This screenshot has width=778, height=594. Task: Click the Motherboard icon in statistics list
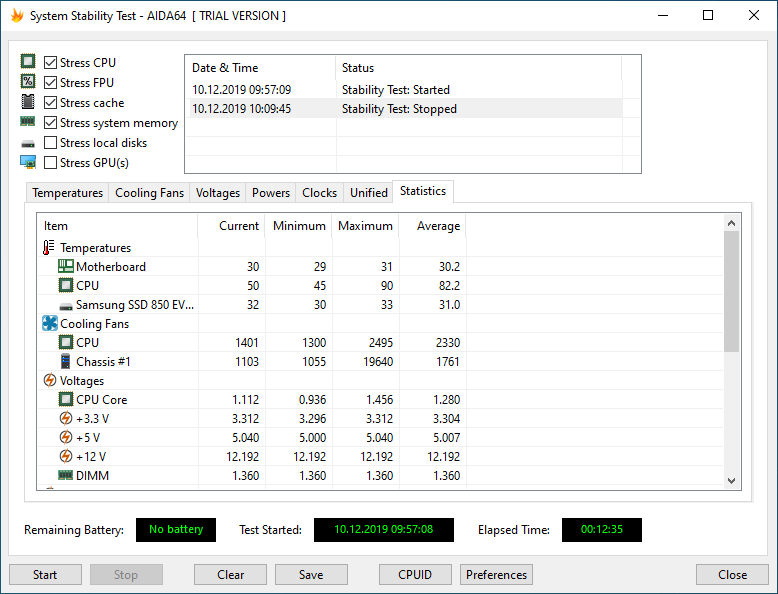(x=65, y=266)
